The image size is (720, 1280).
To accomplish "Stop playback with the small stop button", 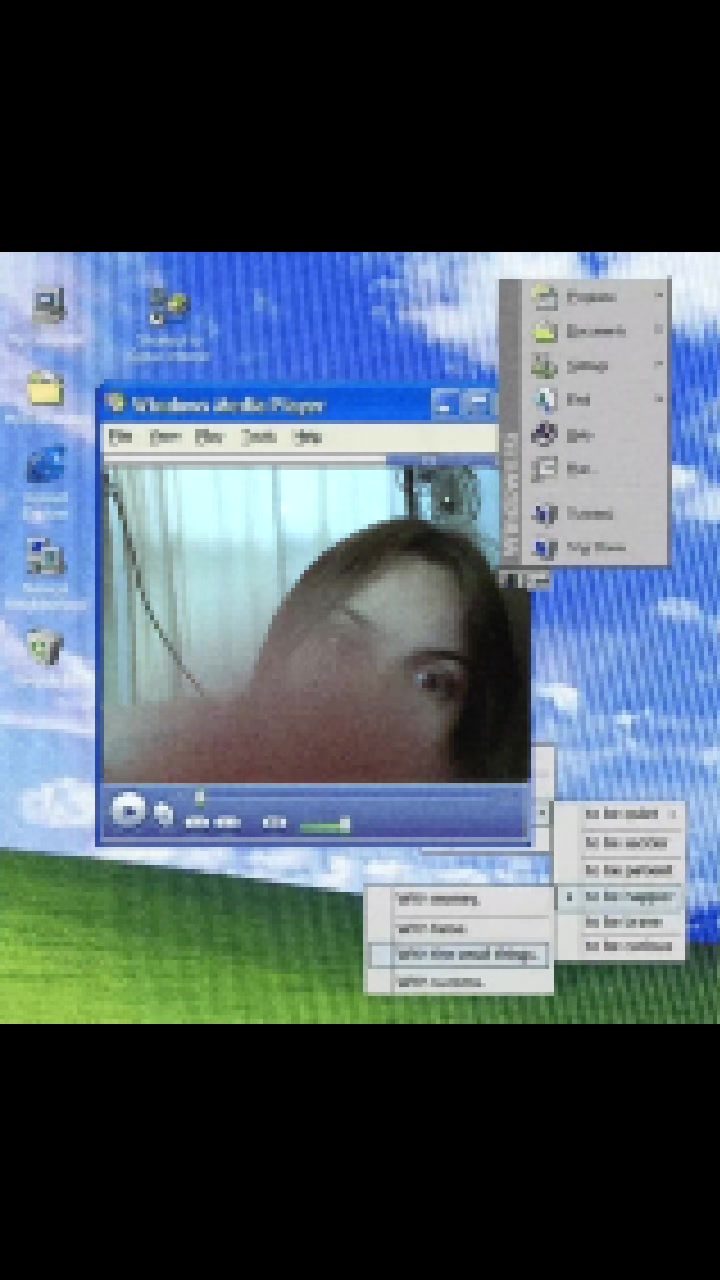I will pyautogui.click(x=165, y=815).
